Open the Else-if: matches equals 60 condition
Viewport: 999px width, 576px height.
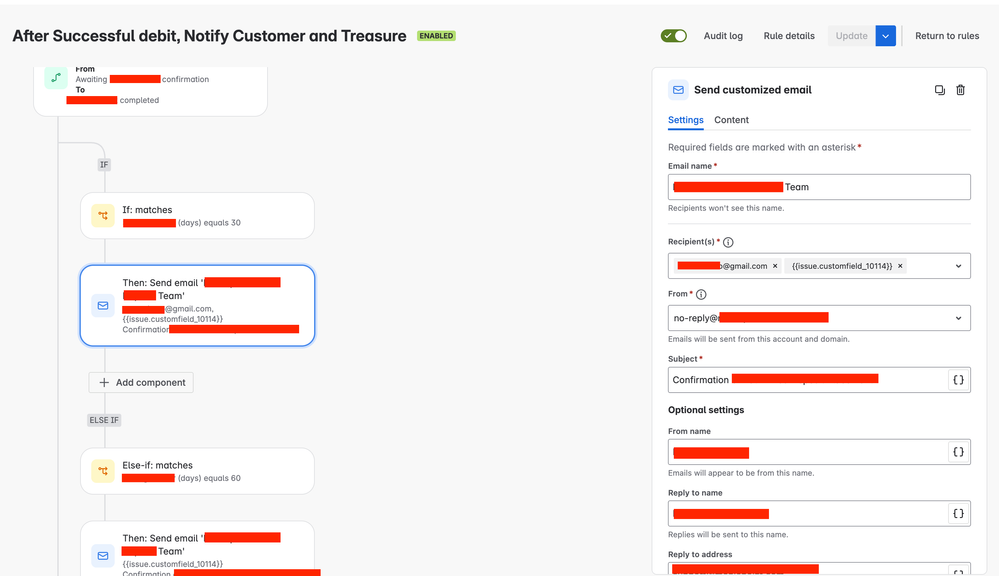click(198, 472)
